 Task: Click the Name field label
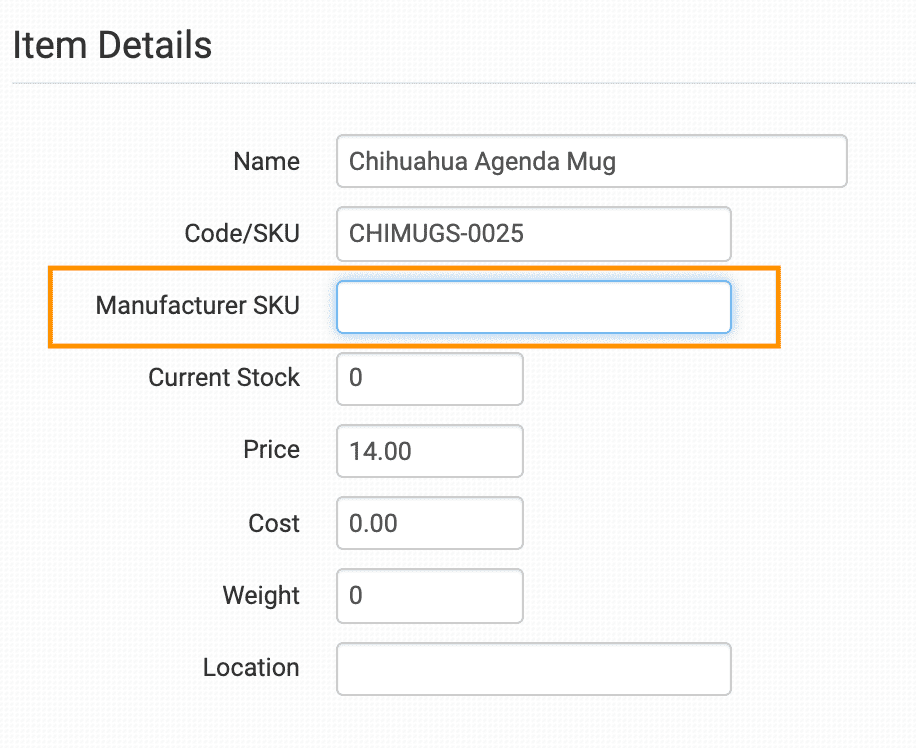click(266, 161)
